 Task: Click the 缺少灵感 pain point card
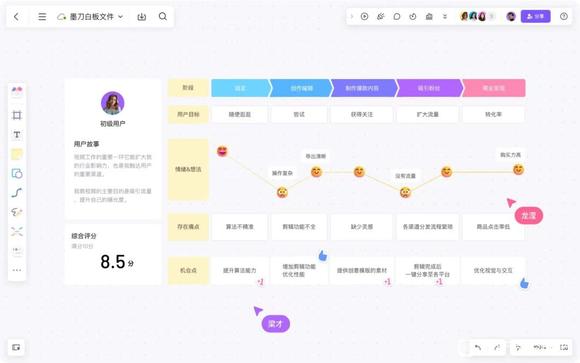pyautogui.click(x=361, y=226)
